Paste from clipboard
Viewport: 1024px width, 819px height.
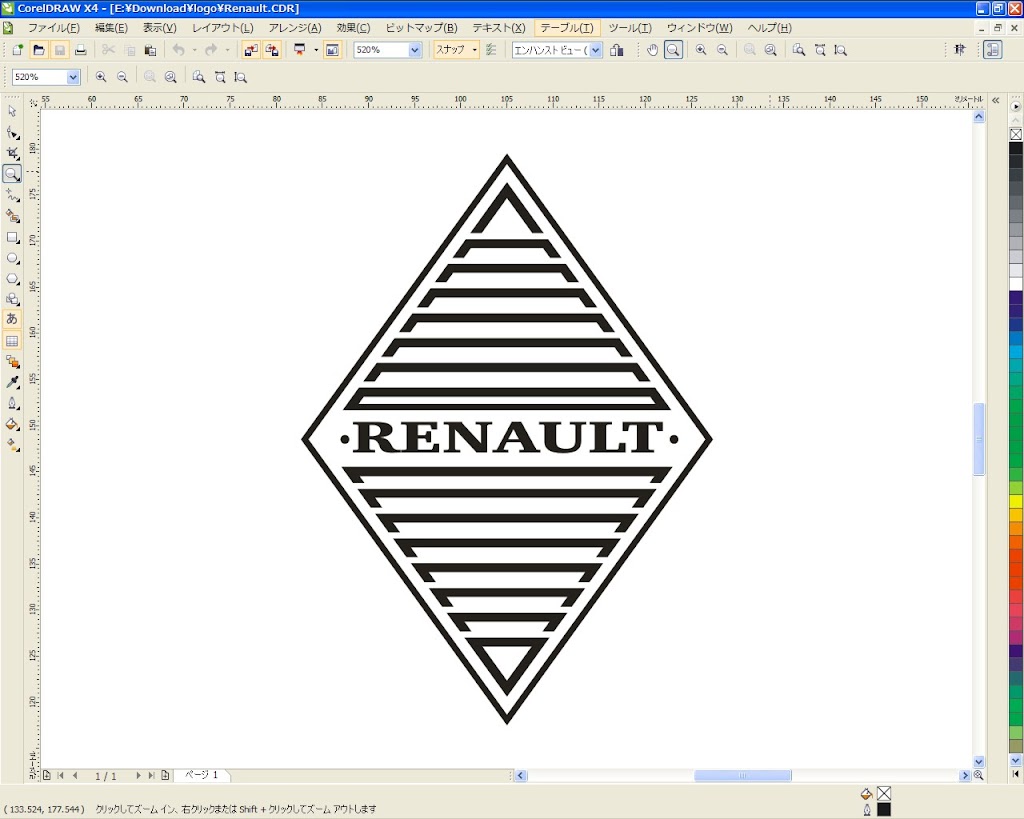point(150,50)
